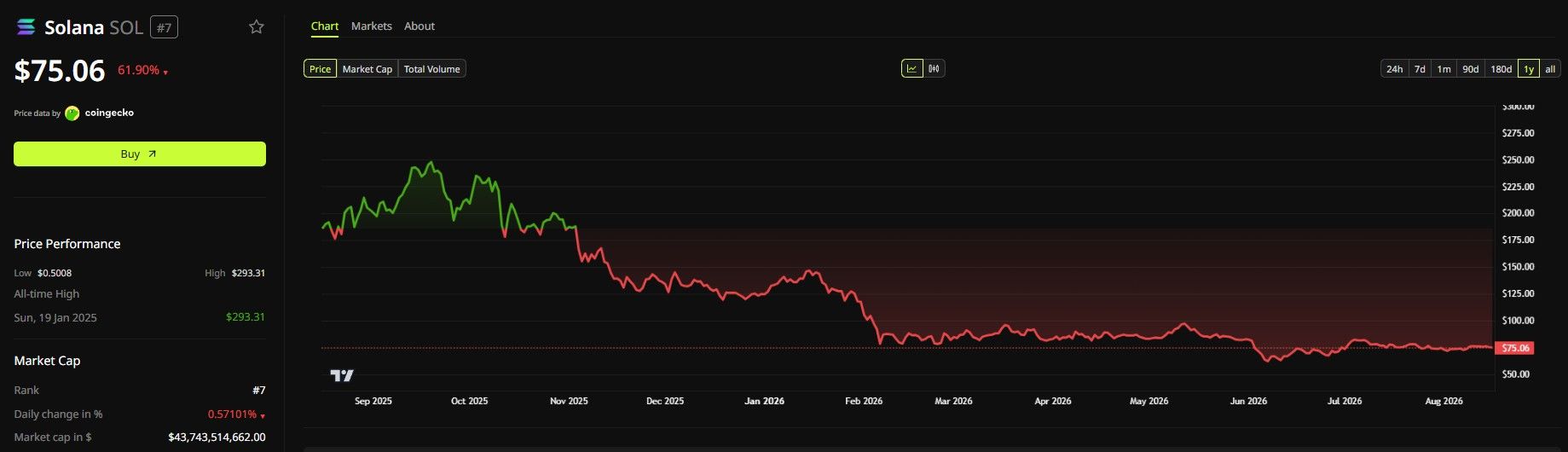This screenshot has width=1568, height=452.
Task: Click the $50.00 price axis label
Action: (1516, 374)
